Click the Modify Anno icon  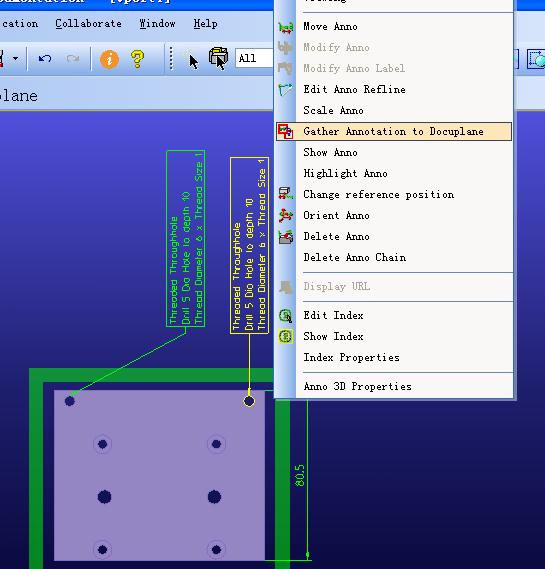(285, 48)
